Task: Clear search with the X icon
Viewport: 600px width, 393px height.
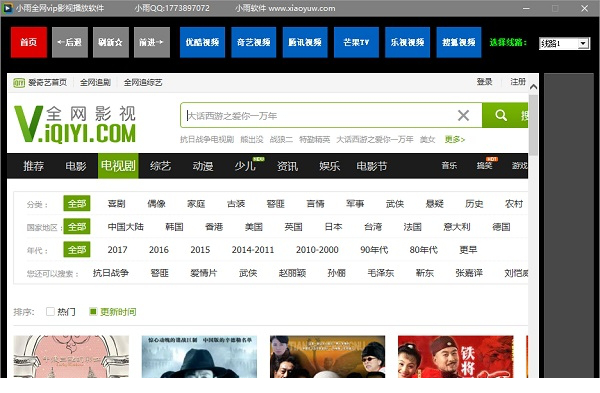Action: (463, 115)
